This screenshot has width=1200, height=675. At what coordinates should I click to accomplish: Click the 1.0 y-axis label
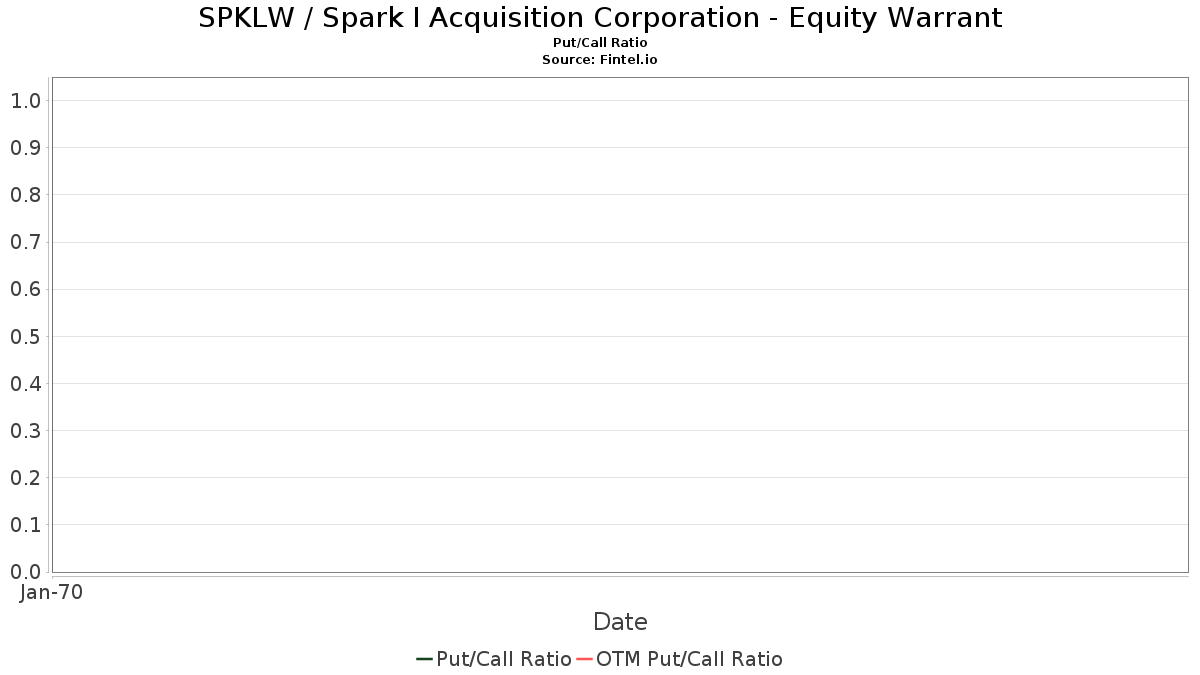tap(26, 101)
